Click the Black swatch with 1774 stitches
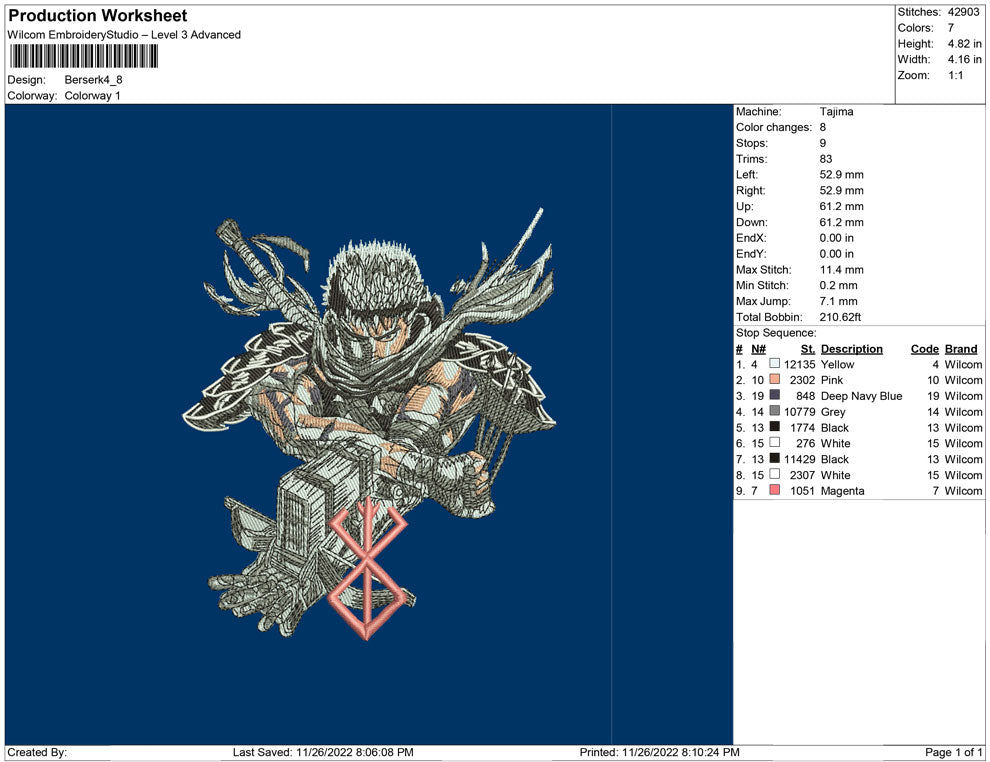 (774, 428)
